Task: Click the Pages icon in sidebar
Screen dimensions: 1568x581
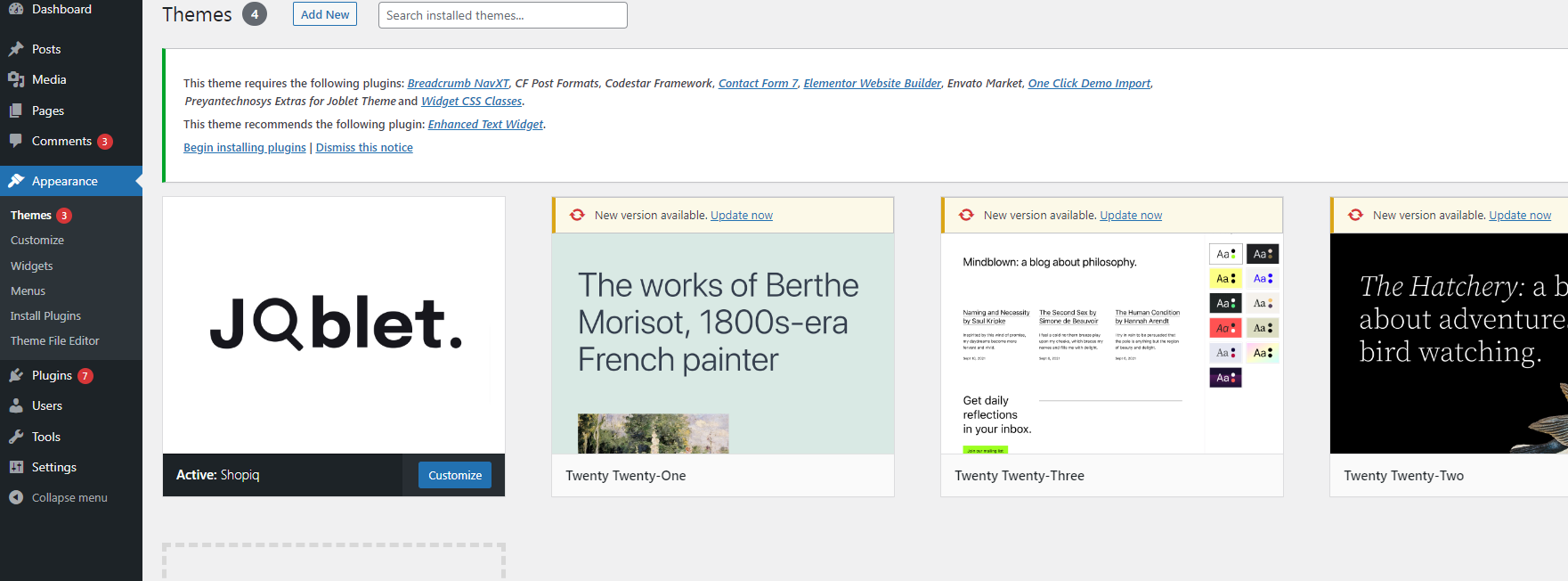Action: [x=16, y=110]
